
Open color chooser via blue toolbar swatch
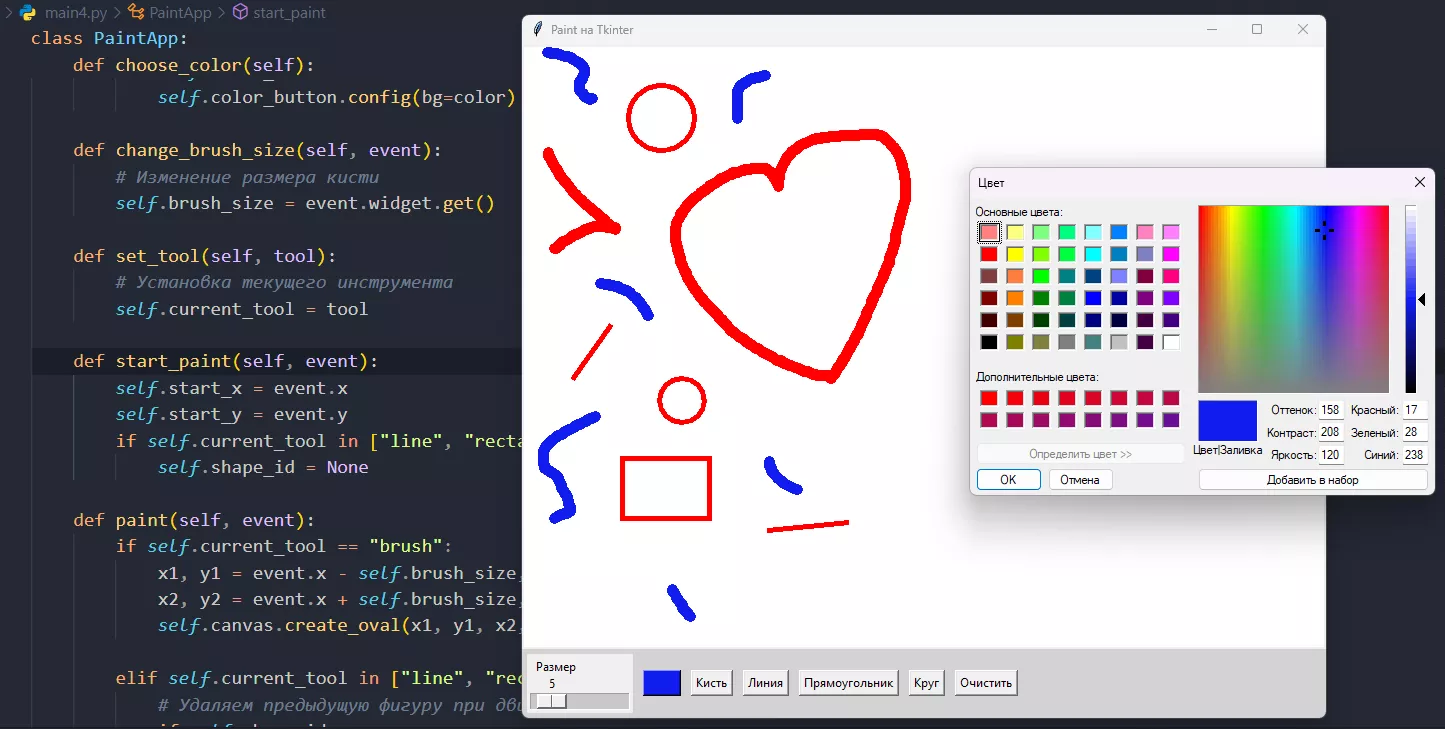(x=661, y=682)
